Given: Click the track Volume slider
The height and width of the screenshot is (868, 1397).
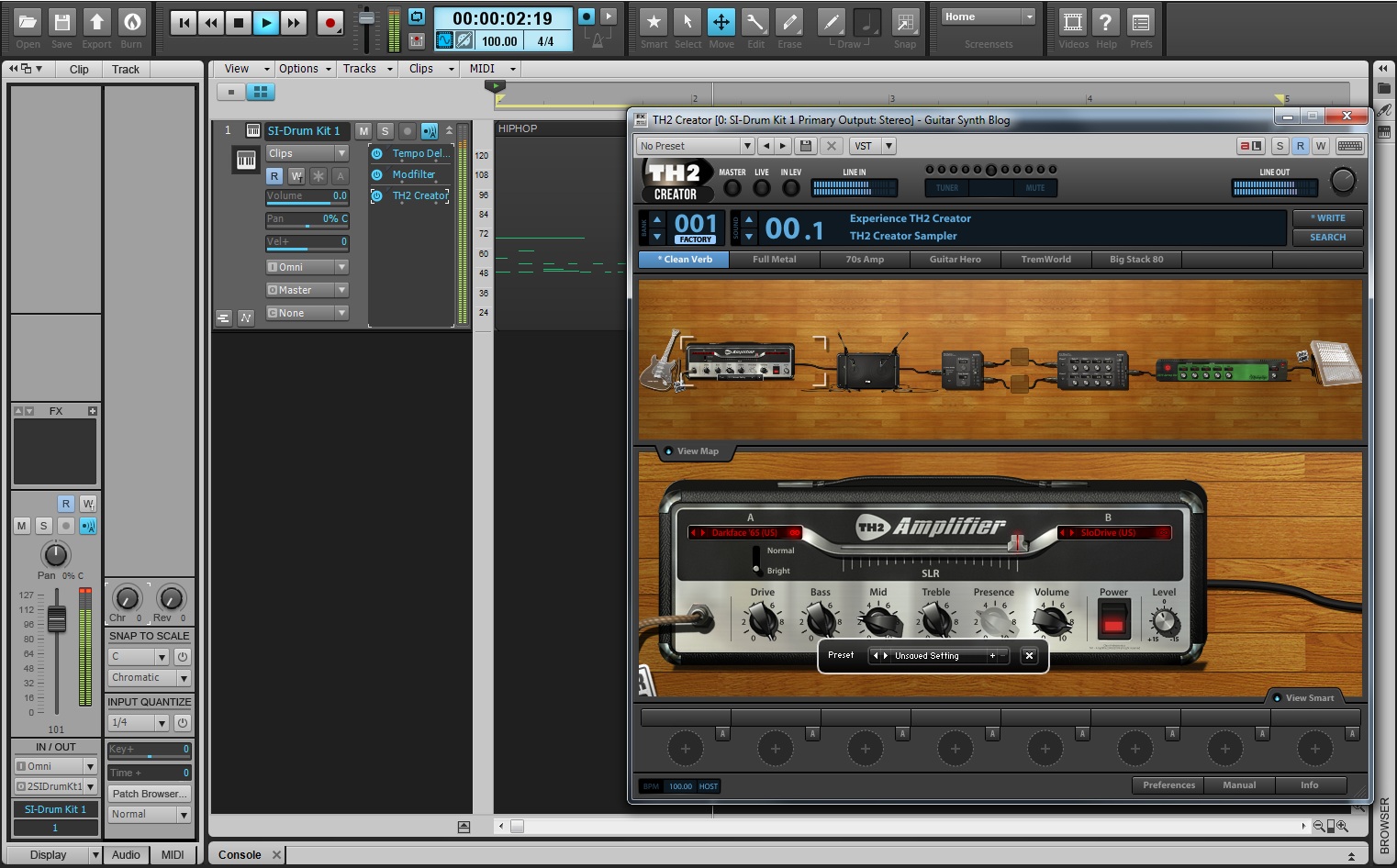Looking at the screenshot, I should (307, 196).
